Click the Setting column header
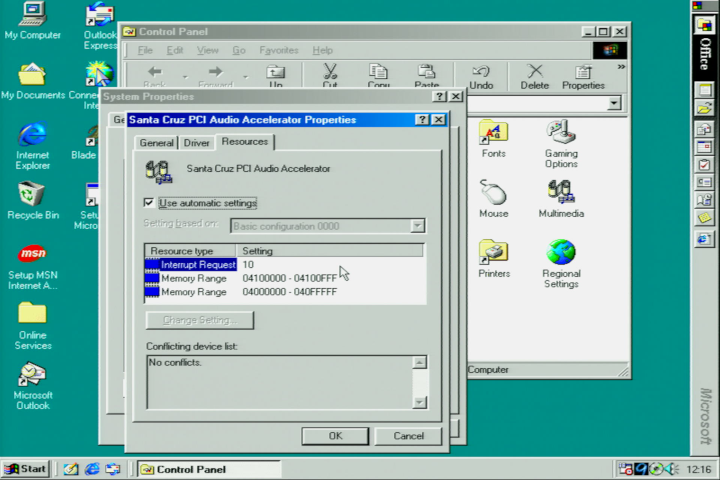 tap(330, 251)
